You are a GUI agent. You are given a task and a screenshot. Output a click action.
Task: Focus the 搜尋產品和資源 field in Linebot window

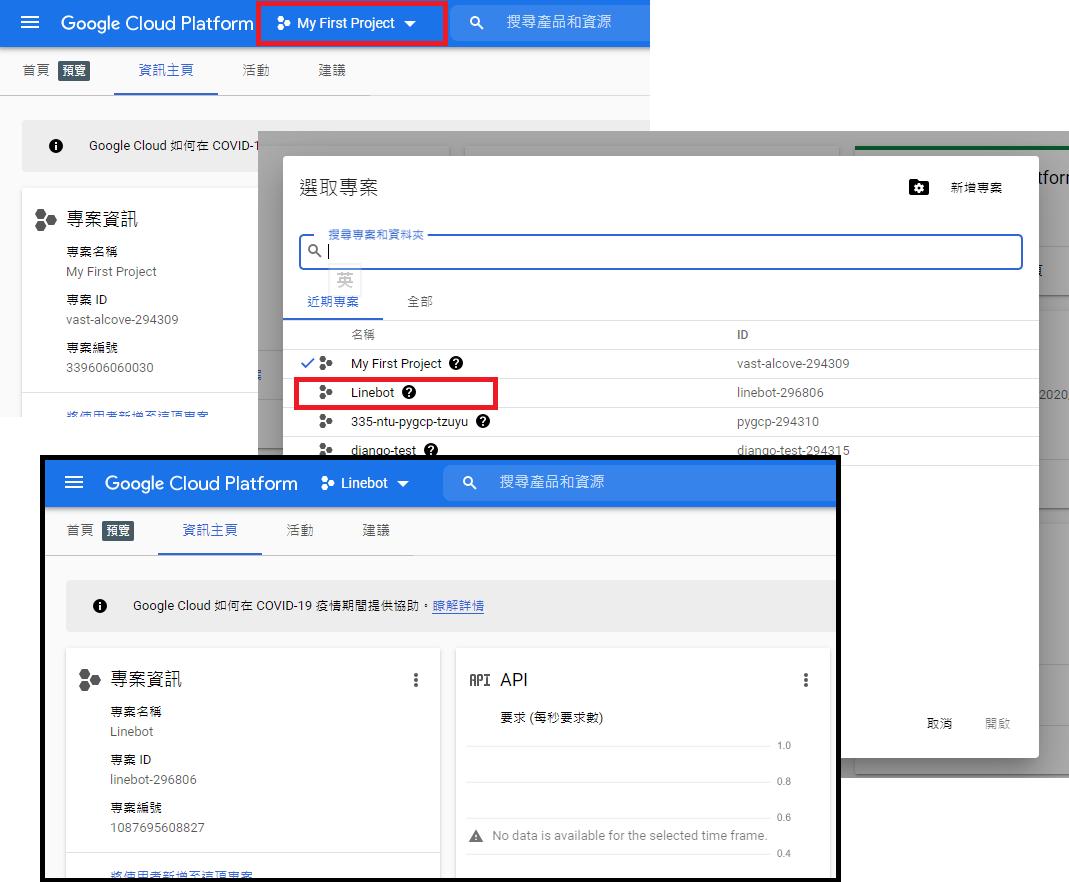[x=552, y=482]
